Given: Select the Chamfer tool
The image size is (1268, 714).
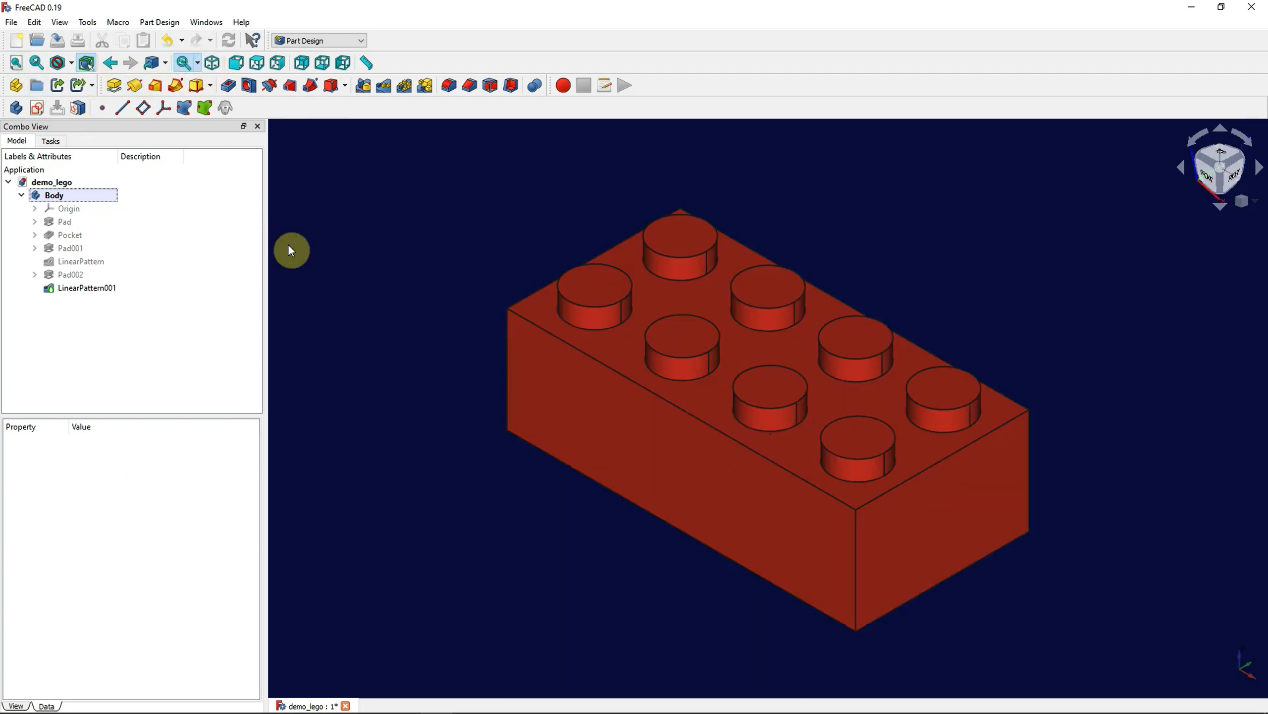Looking at the screenshot, I should (469, 85).
